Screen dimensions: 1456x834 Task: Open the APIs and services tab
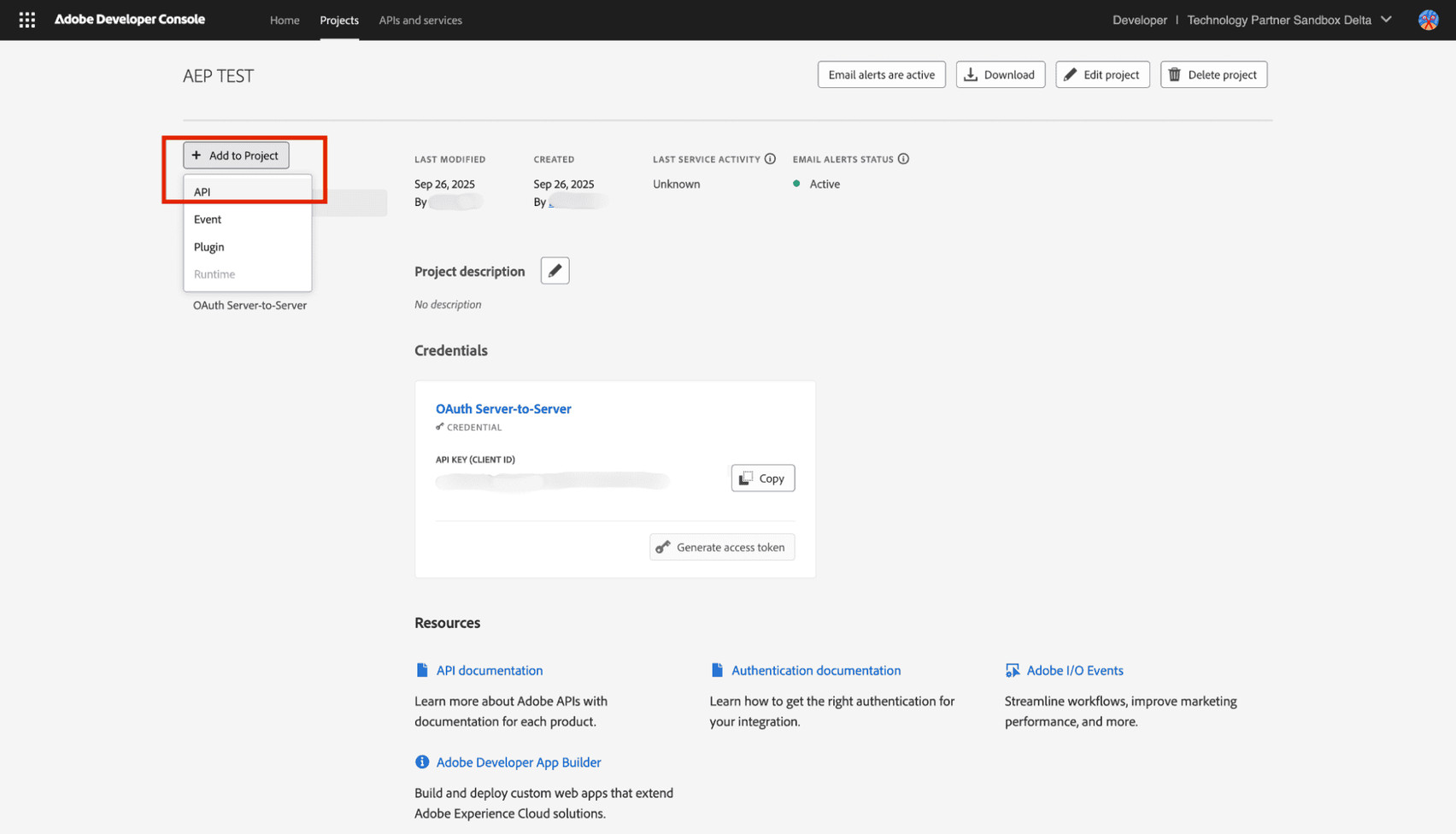click(420, 20)
